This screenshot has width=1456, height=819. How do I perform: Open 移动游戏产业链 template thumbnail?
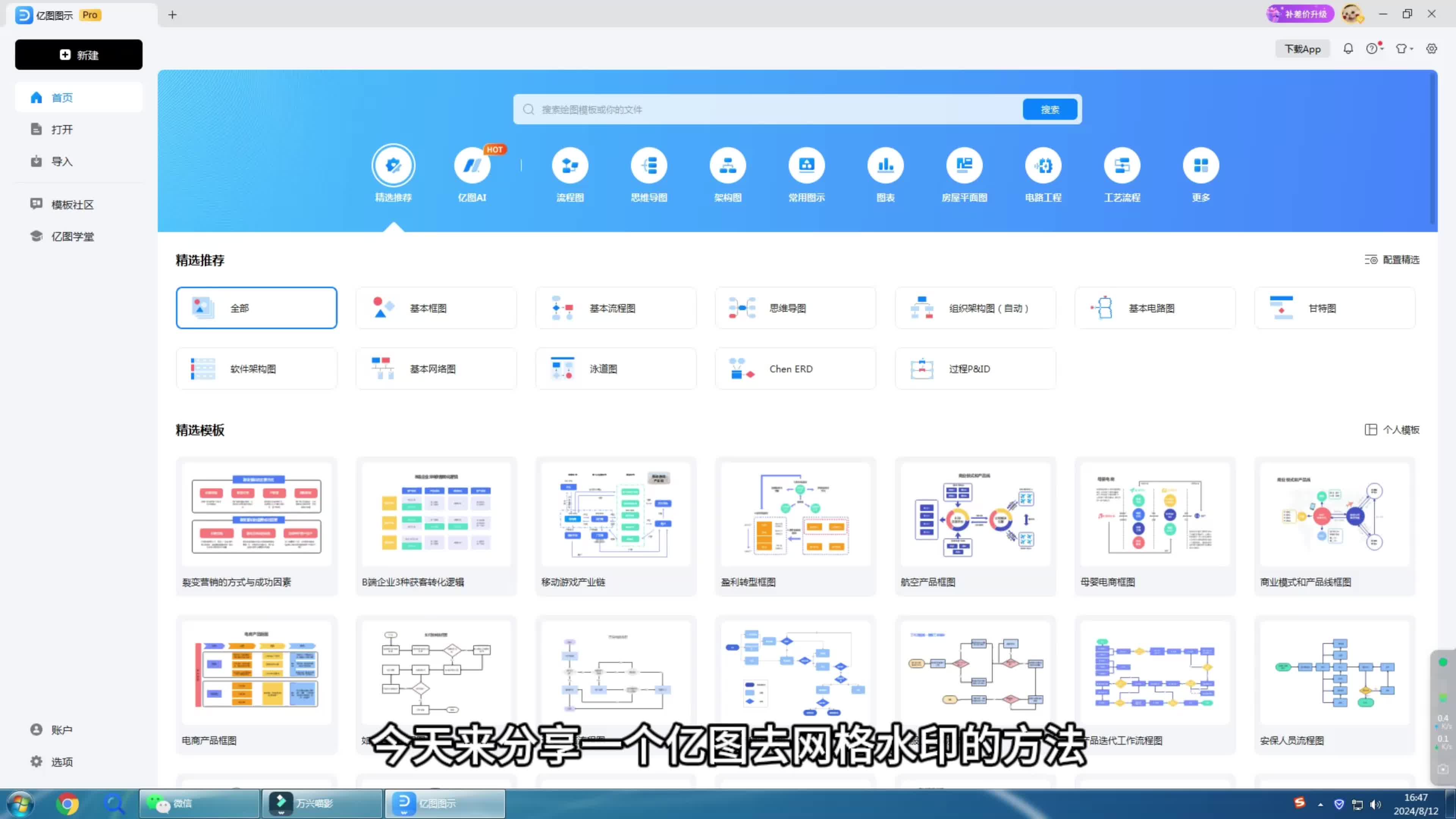[x=616, y=515]
